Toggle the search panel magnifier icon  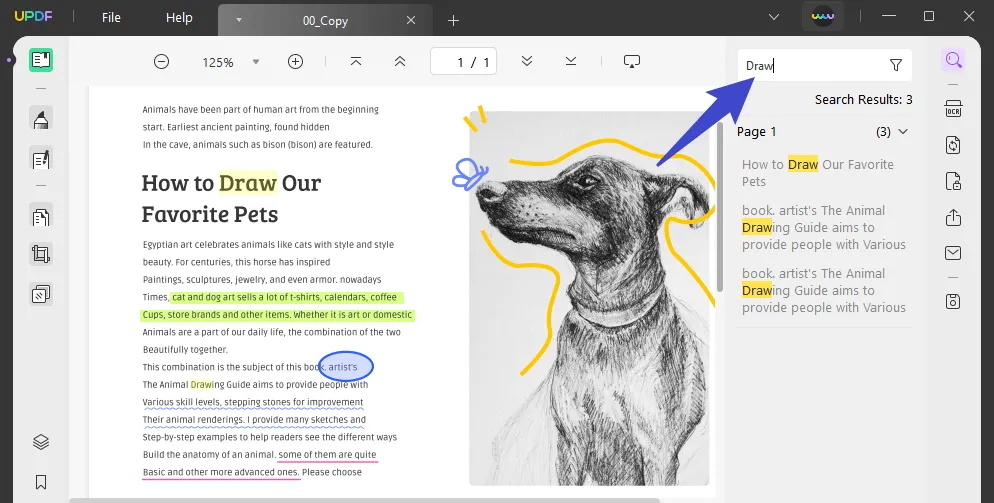953,60
